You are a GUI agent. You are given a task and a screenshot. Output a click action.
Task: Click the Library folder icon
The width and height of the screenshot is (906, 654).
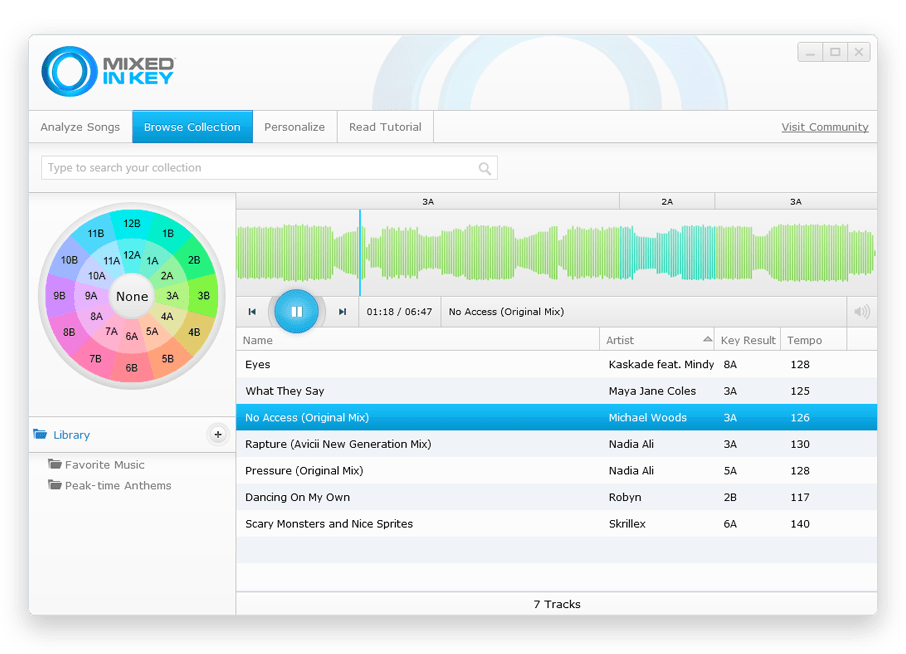click(41, 435)
